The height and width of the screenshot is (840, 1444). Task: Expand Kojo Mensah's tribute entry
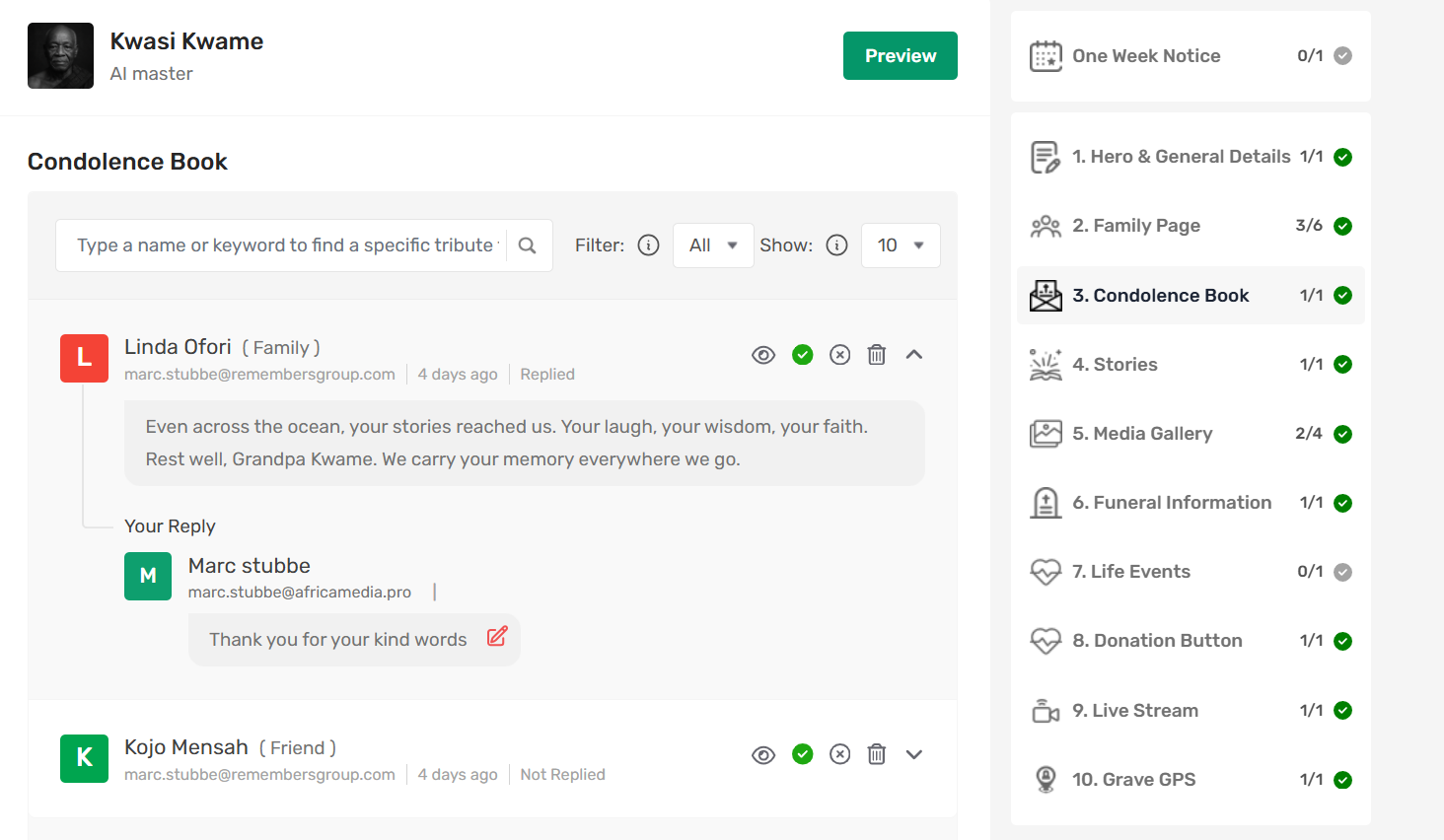click(x=914, y=755)
